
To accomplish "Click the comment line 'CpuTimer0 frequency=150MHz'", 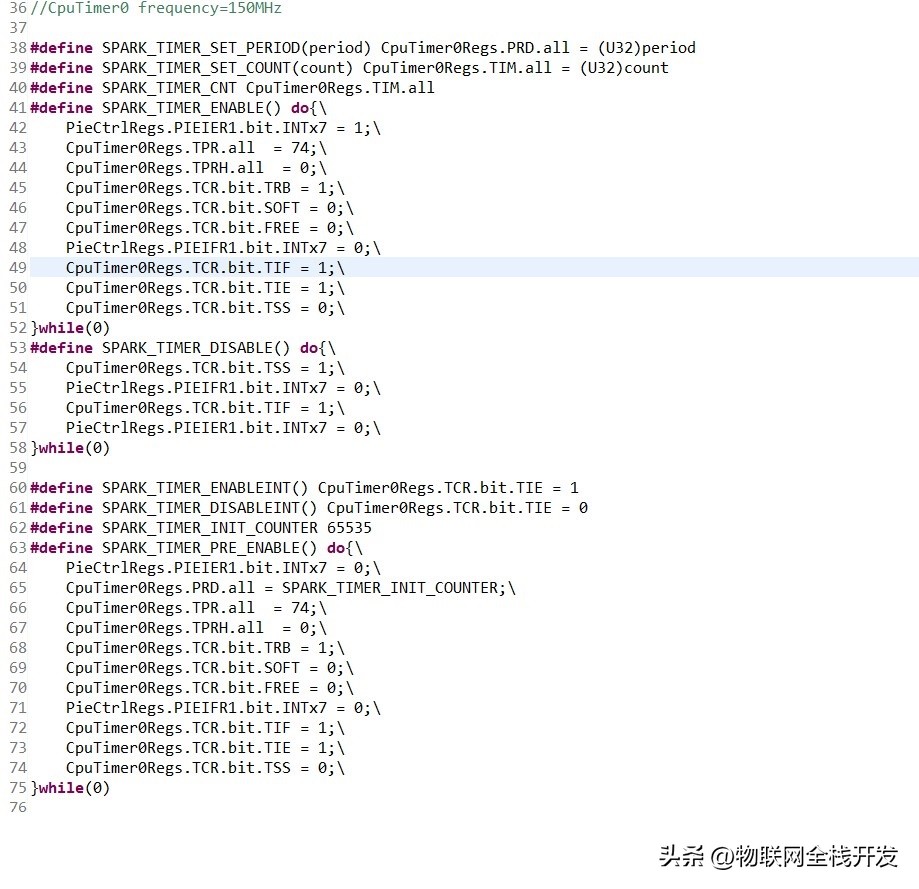I will [156, 8].
